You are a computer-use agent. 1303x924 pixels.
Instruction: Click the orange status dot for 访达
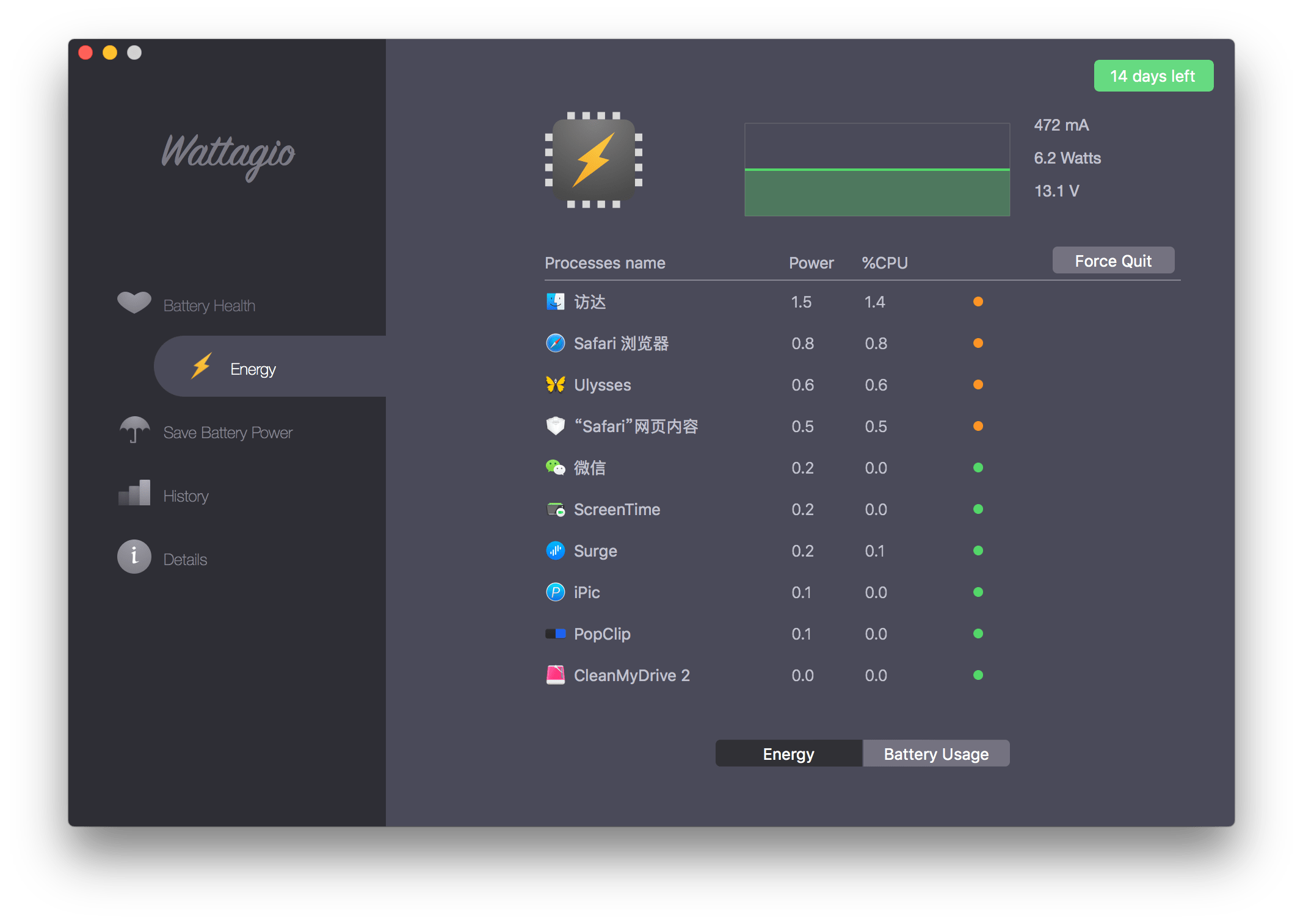(978, 301)
